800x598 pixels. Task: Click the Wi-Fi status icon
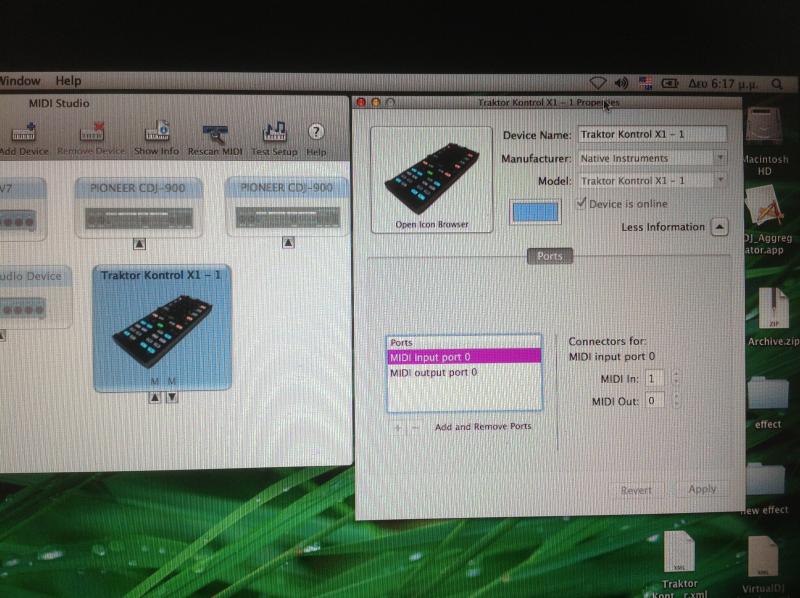tap(597, 83)
